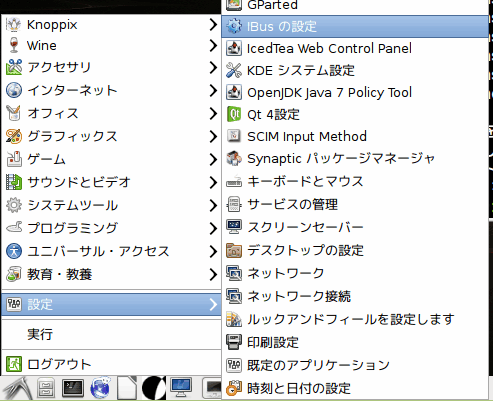The width and height of the screenshot is (493, 401).
Task: Click the monitor icon in taskbar
Action: point(181,388)
